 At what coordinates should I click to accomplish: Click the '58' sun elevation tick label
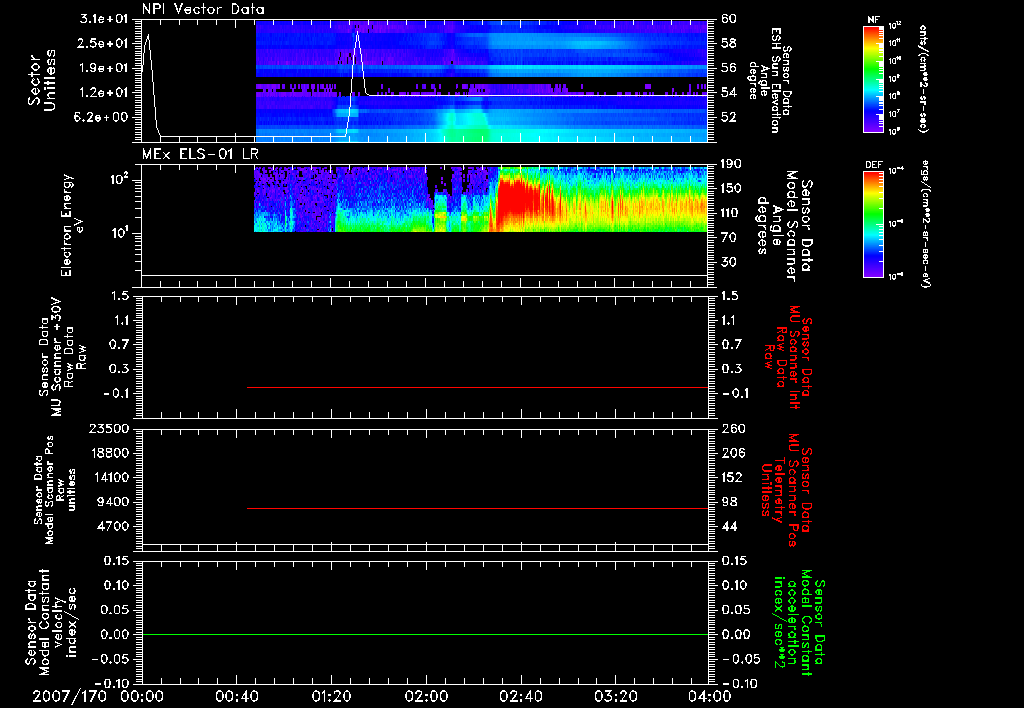[x=729, y=43]
